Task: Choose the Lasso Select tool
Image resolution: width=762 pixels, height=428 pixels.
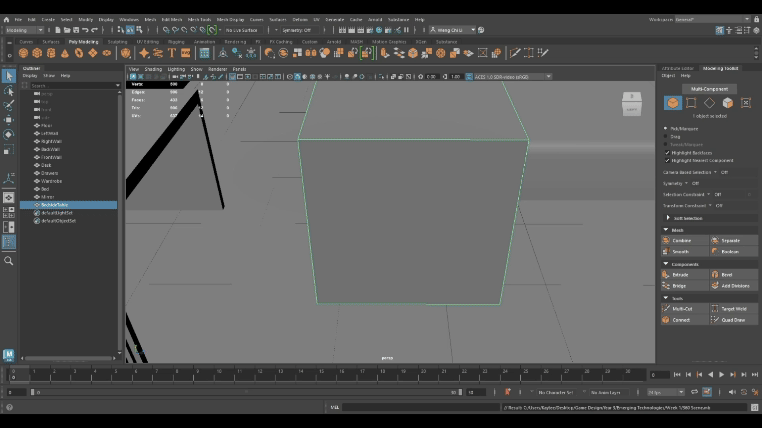Action: [9, 91]
